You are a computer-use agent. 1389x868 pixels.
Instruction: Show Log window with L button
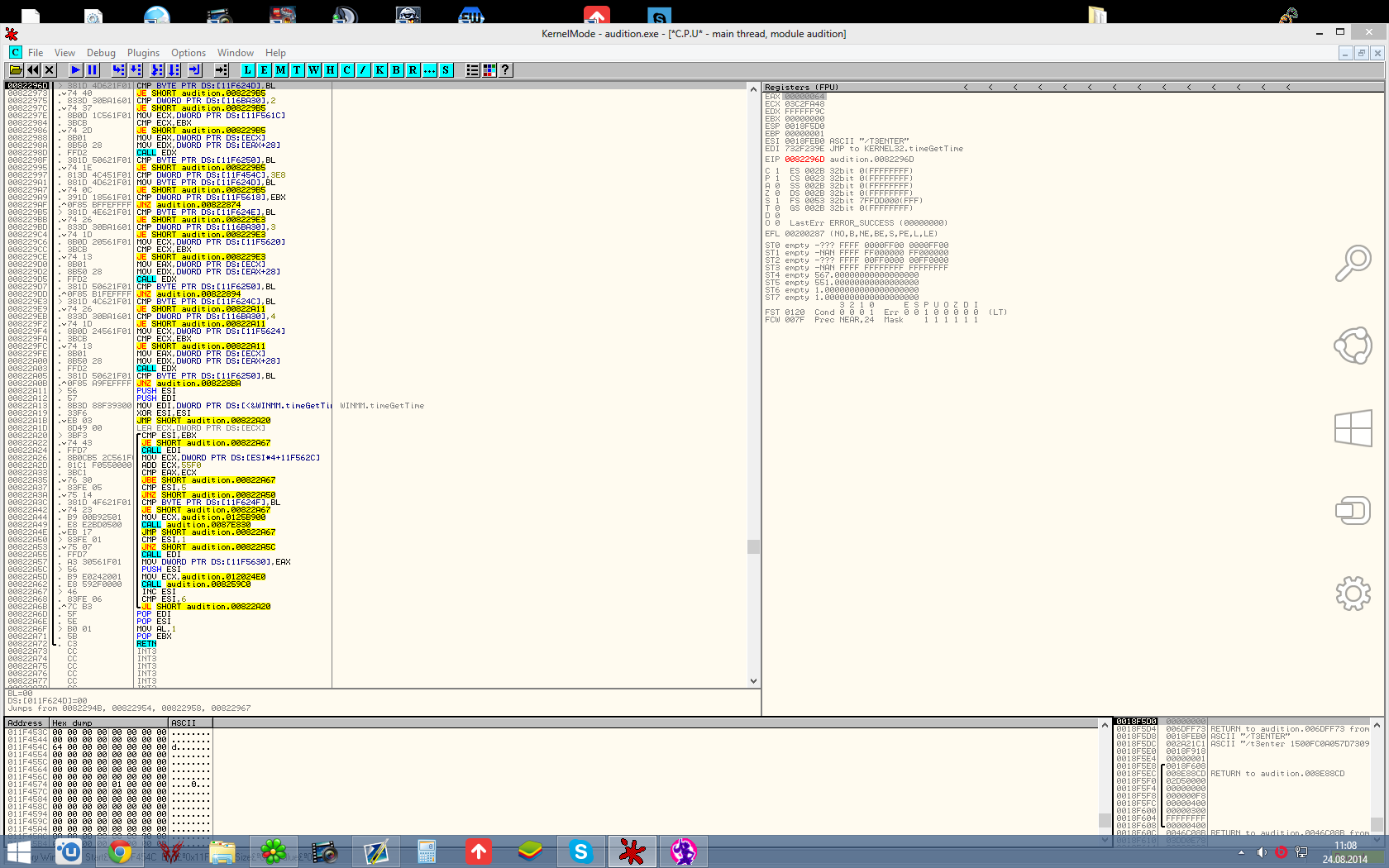click(x=247, y=70)
